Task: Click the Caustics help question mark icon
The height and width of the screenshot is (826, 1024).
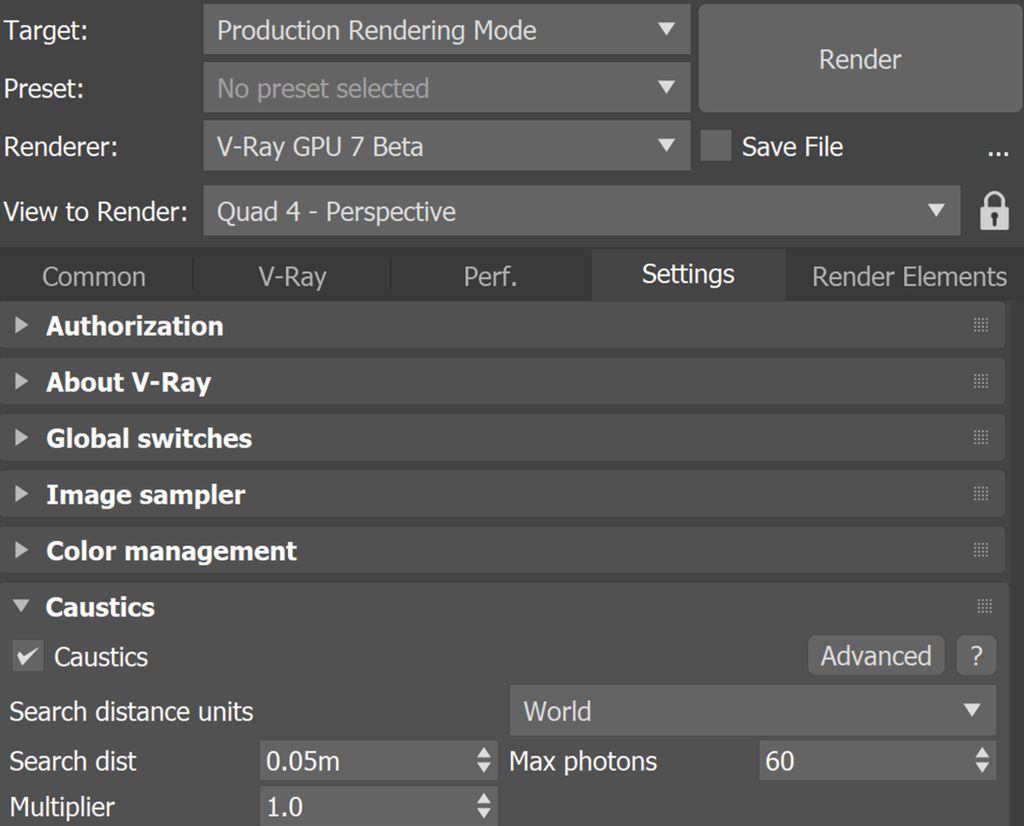Action: point(976,656)
